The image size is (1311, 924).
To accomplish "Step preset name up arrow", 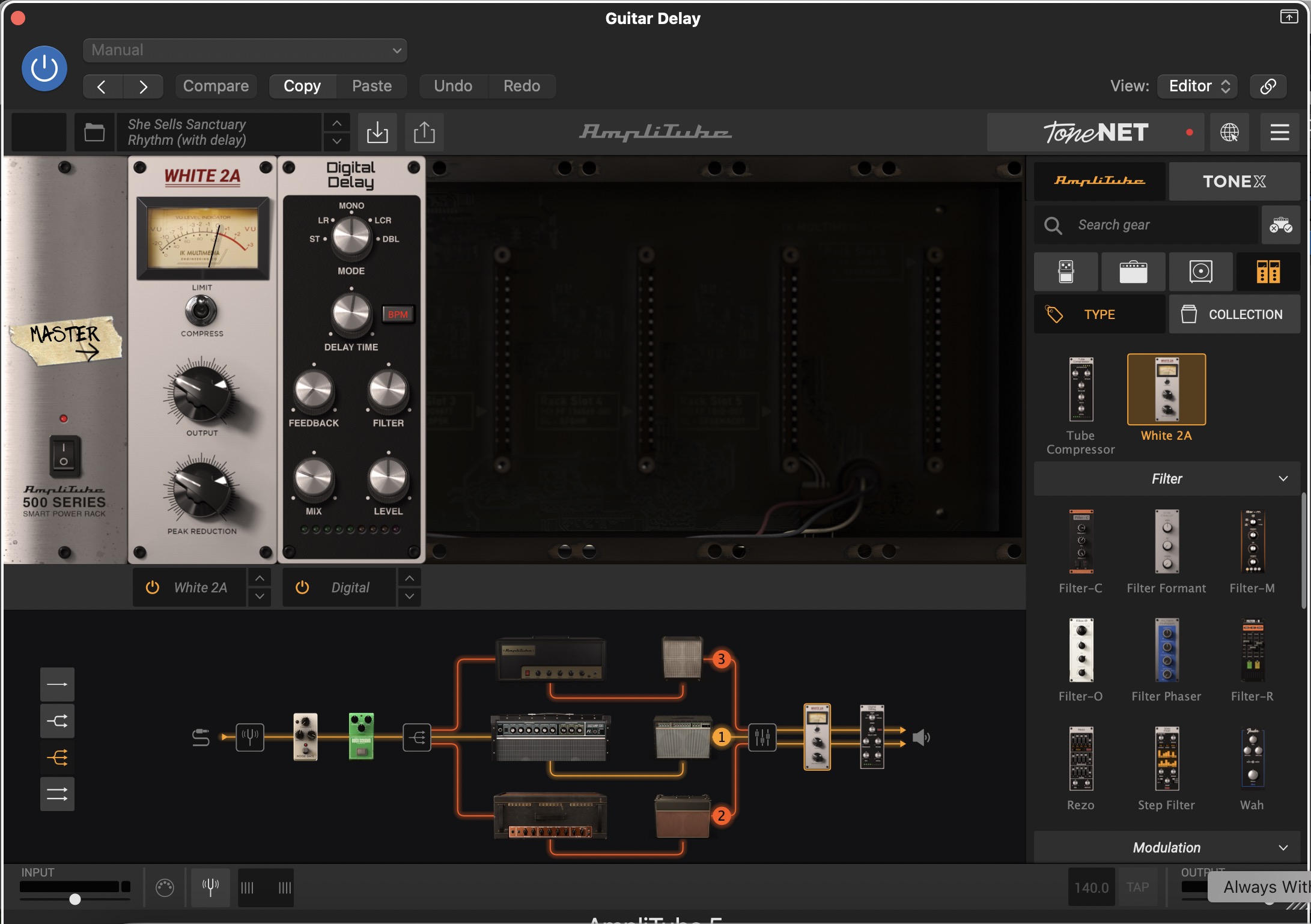I will coord(337,123).
